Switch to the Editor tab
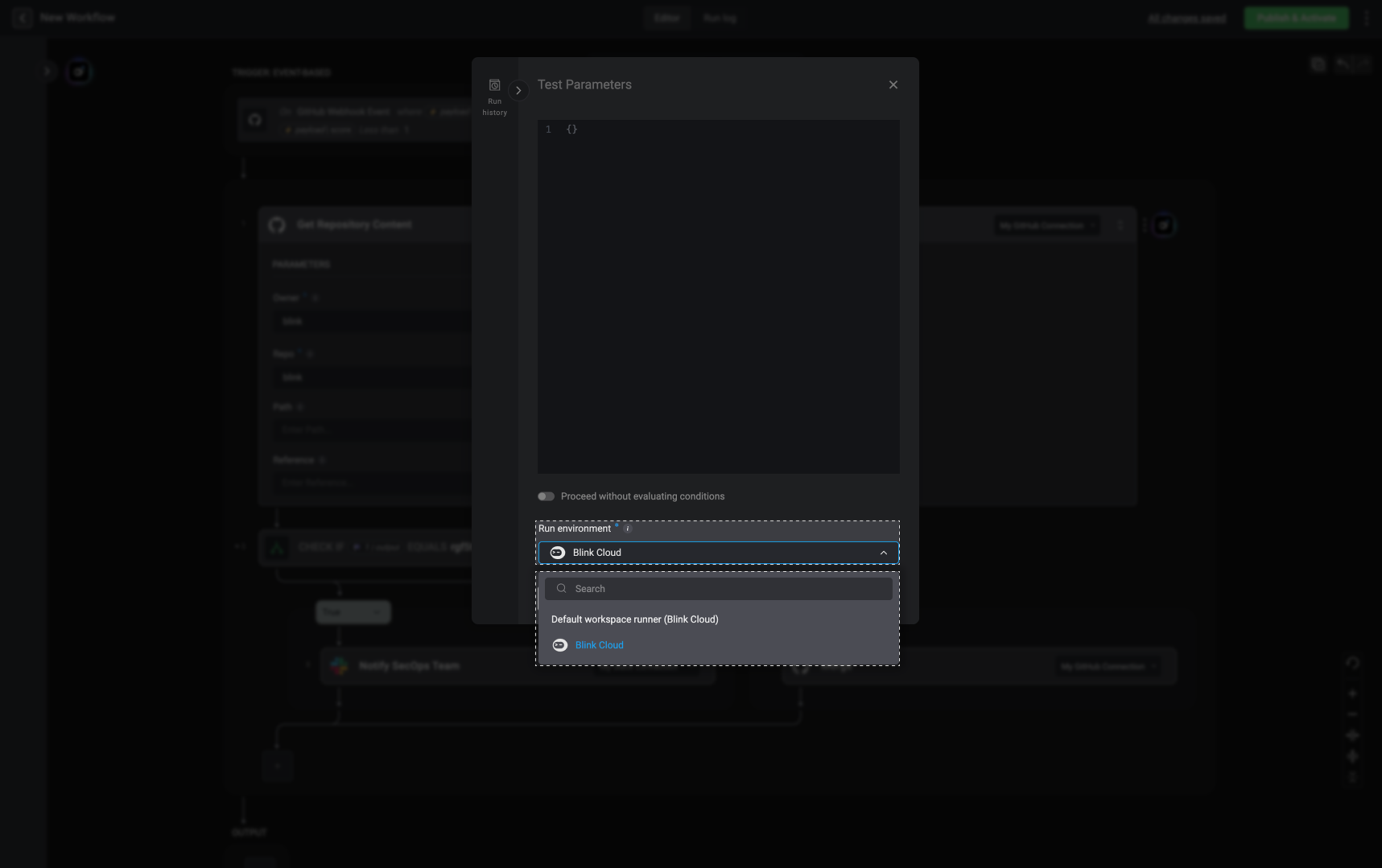Screen dimensions: 1382x868 (666, 18)
